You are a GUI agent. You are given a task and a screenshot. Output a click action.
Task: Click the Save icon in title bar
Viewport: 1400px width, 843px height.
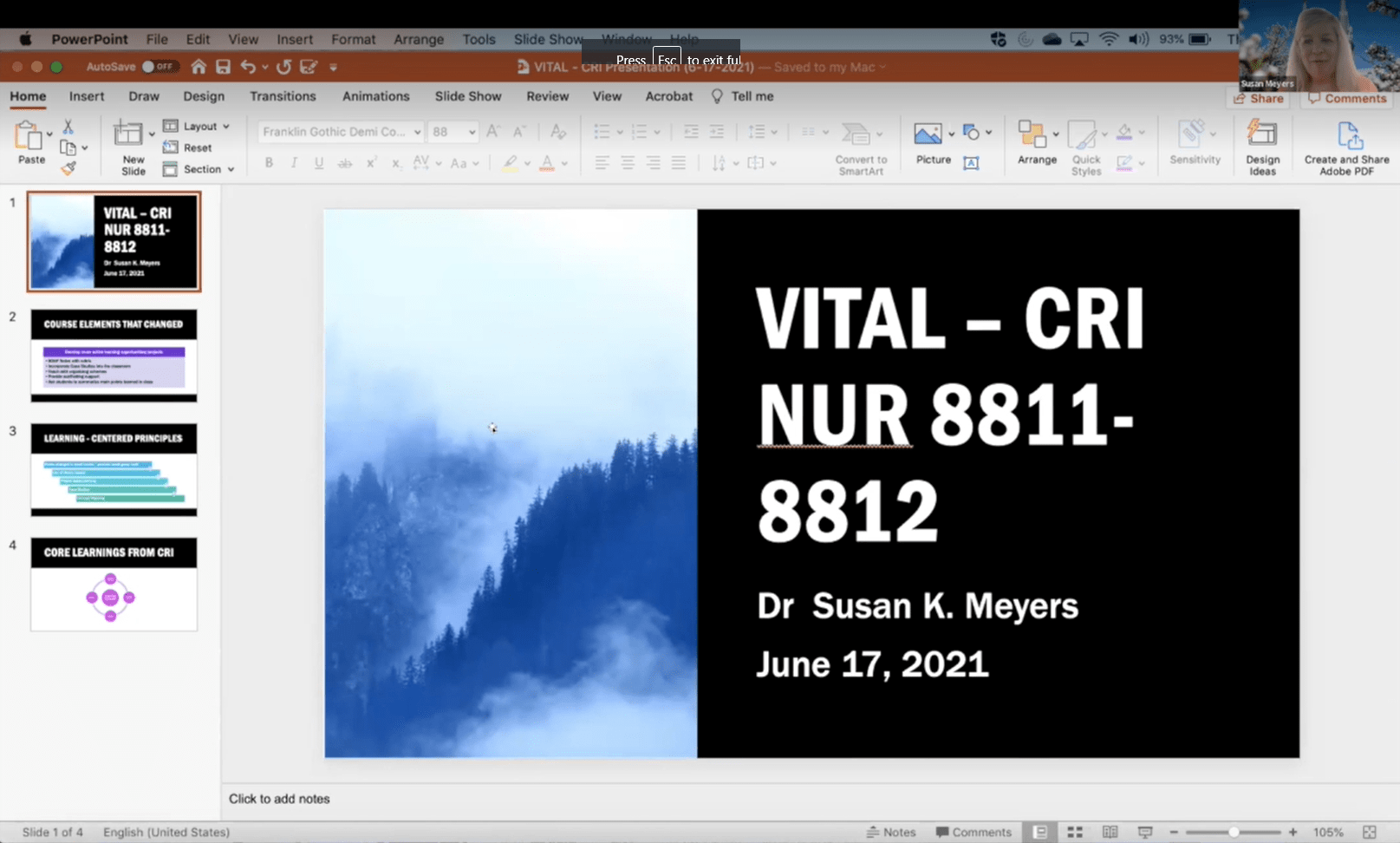point(223,67)
